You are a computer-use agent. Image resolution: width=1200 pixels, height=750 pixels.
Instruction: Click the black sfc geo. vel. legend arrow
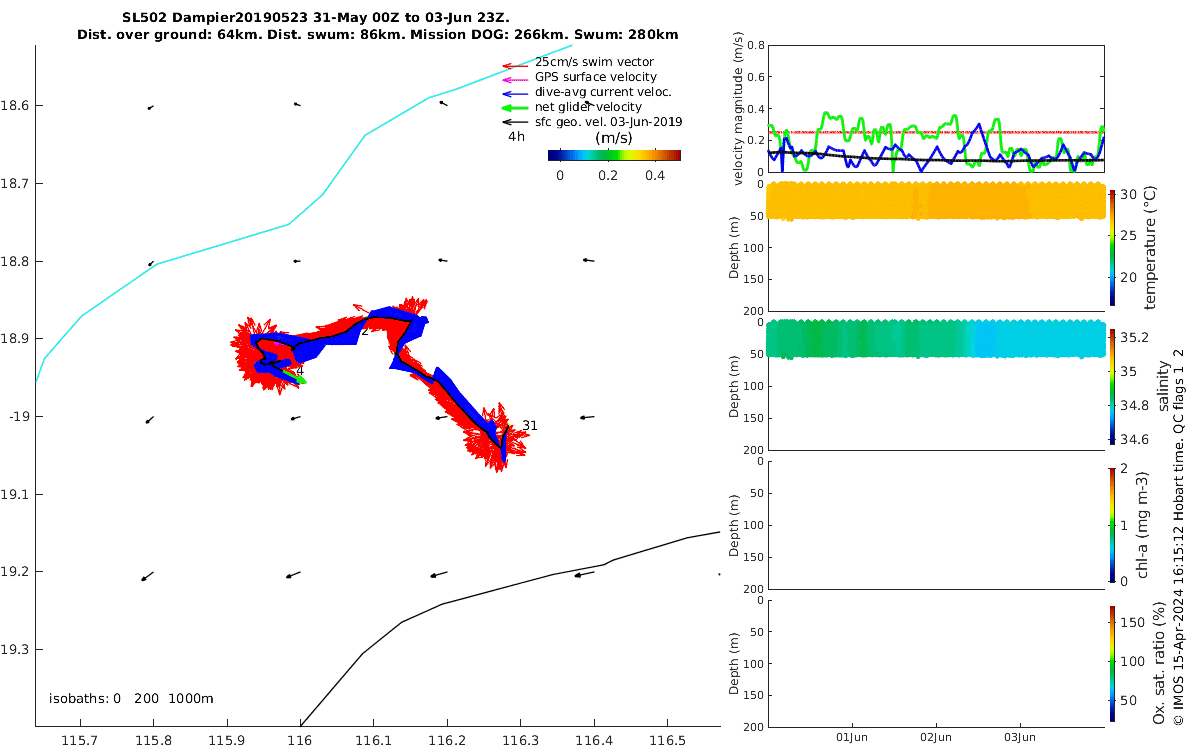515,122
